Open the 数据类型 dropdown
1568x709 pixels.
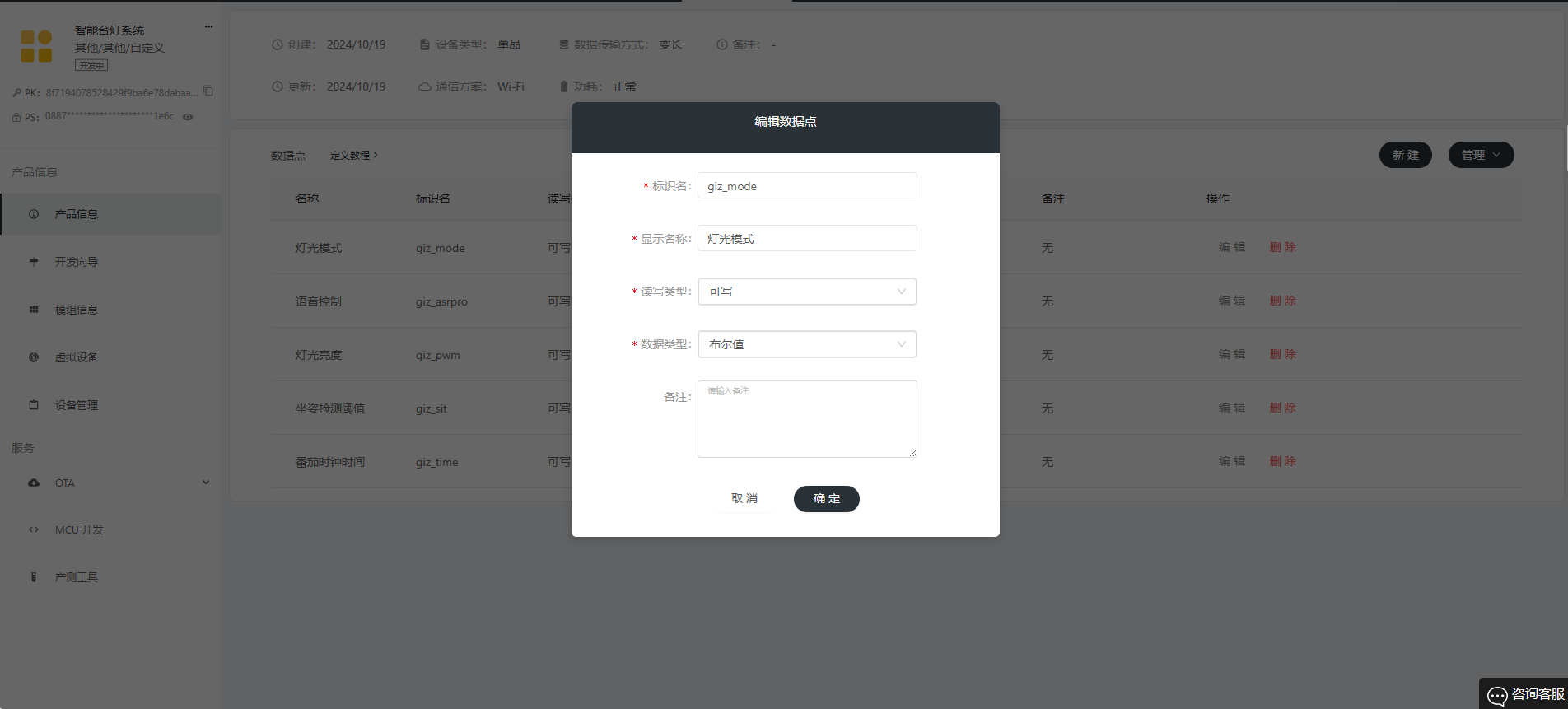806,344
